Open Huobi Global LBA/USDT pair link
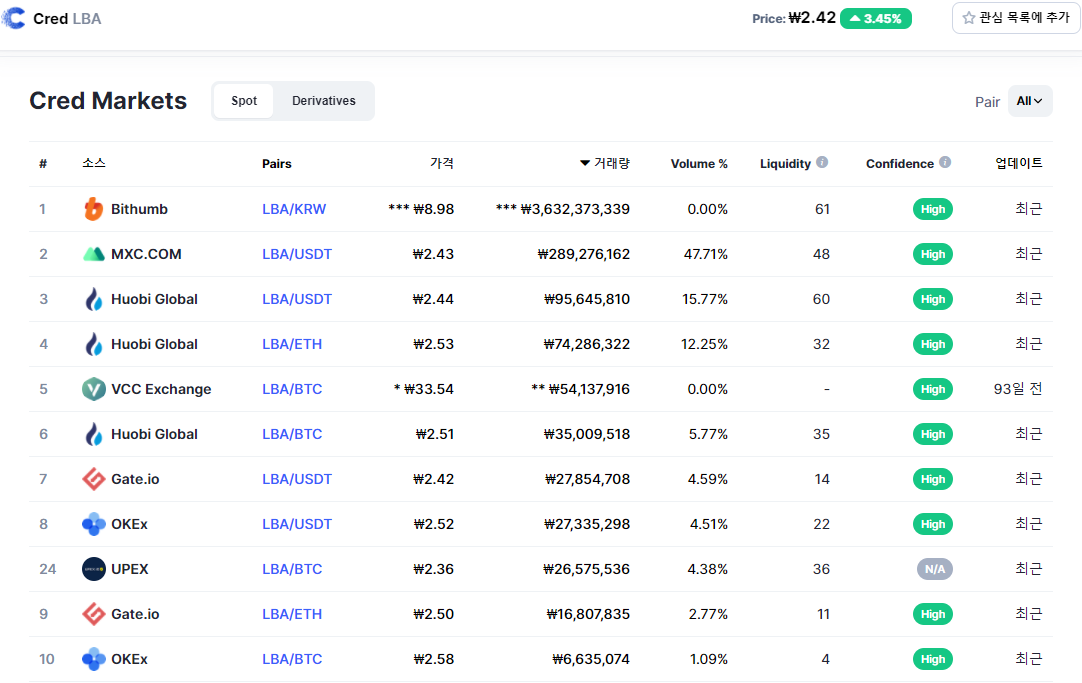The width and height of the screenshot is (1082, 683). (x=297, y=299)
